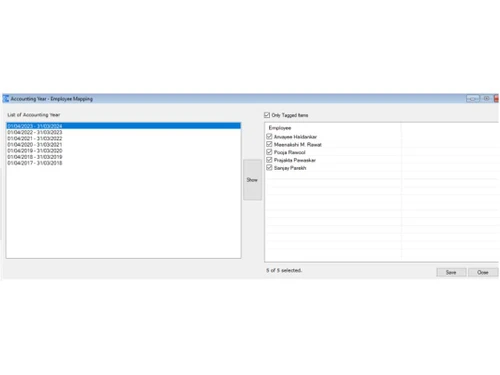
Task: Uncheck Pooja Rawool employee checkbox
Action: 269,152
